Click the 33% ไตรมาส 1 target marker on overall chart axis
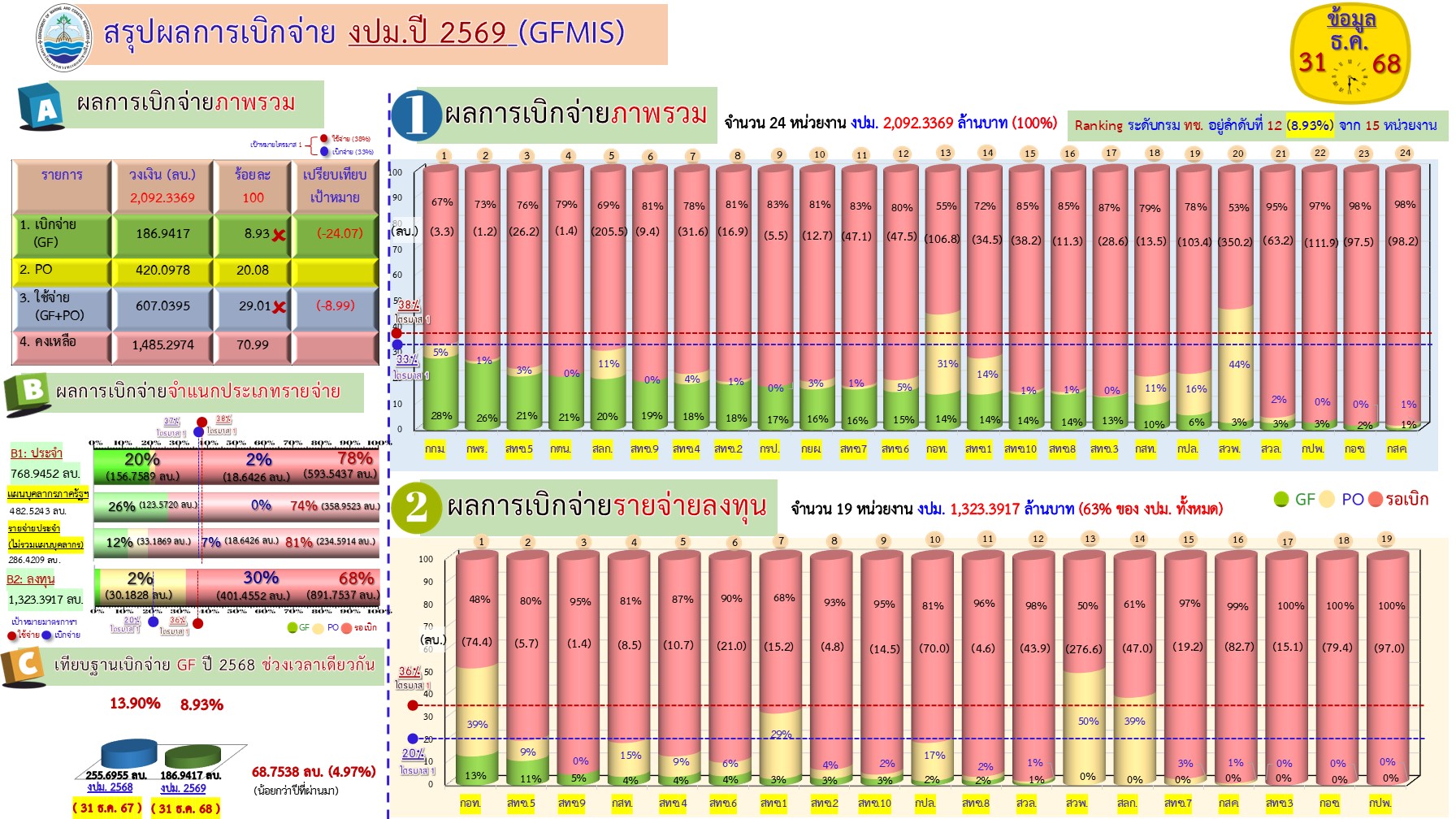1456x819 pixels. coord(397,344)
